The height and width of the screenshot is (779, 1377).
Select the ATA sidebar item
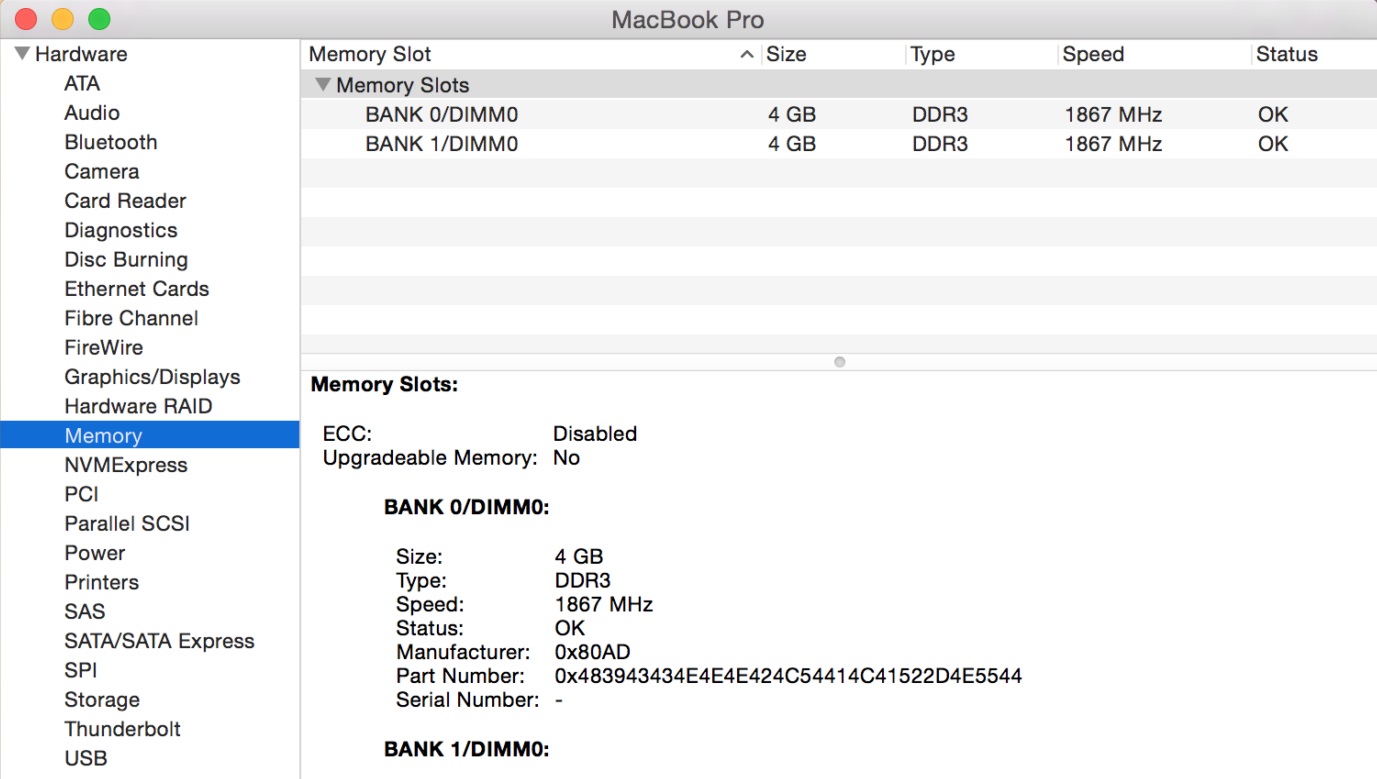(x=82, y=83)
